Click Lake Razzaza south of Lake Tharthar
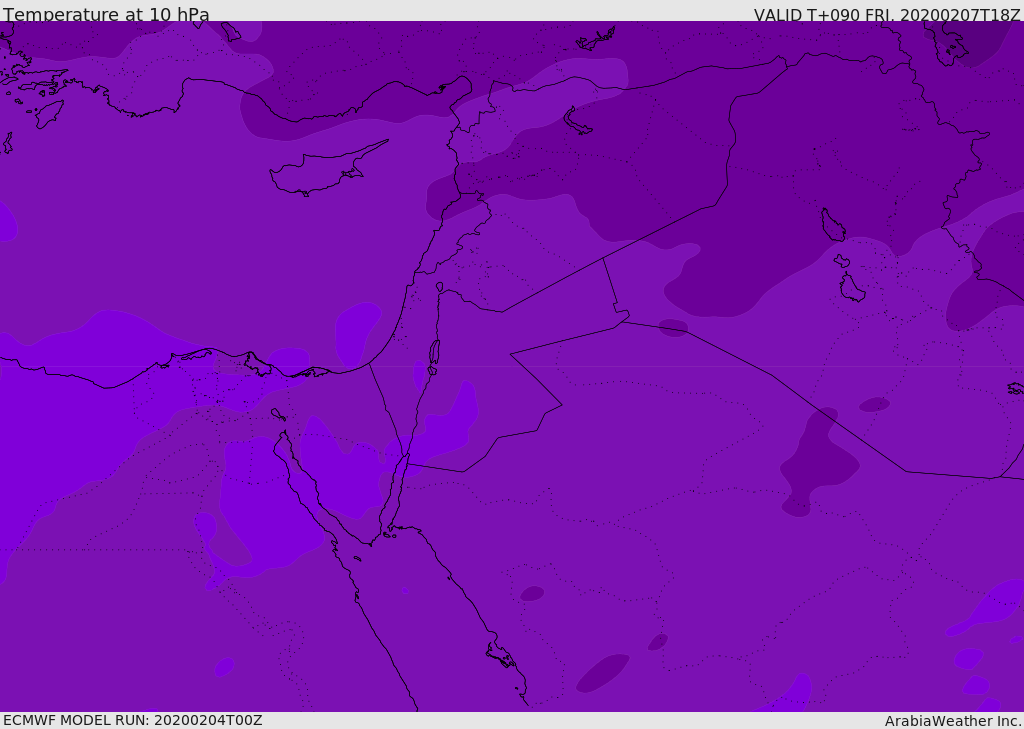Image resolution: width=1024 pixels, height=729 pixels. pyautogui.click(x=852, y=288)
